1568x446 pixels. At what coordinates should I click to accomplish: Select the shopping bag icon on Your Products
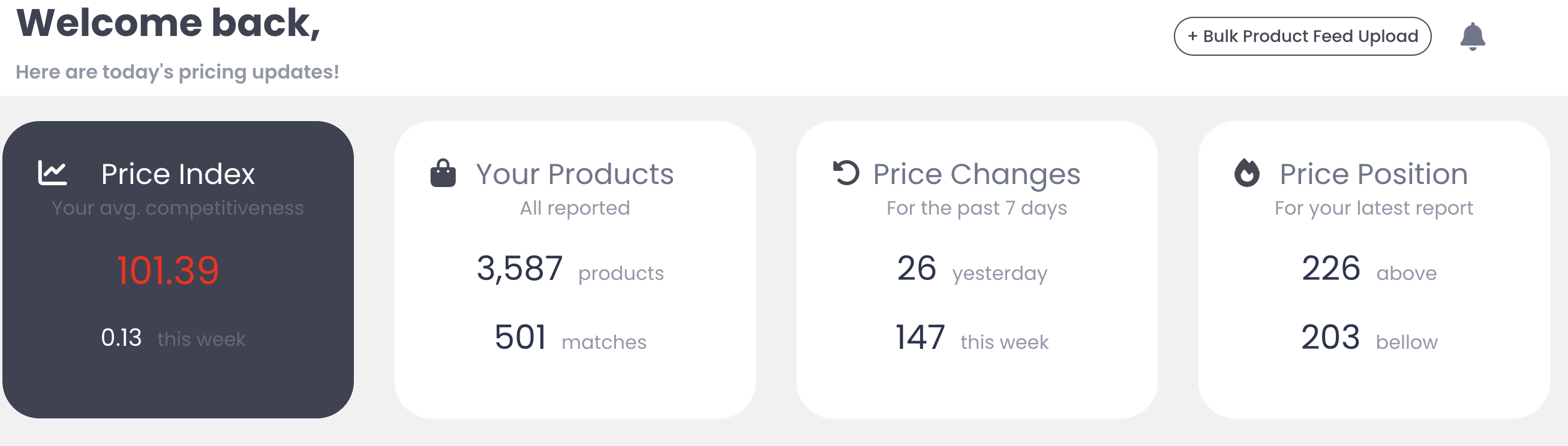443,172
